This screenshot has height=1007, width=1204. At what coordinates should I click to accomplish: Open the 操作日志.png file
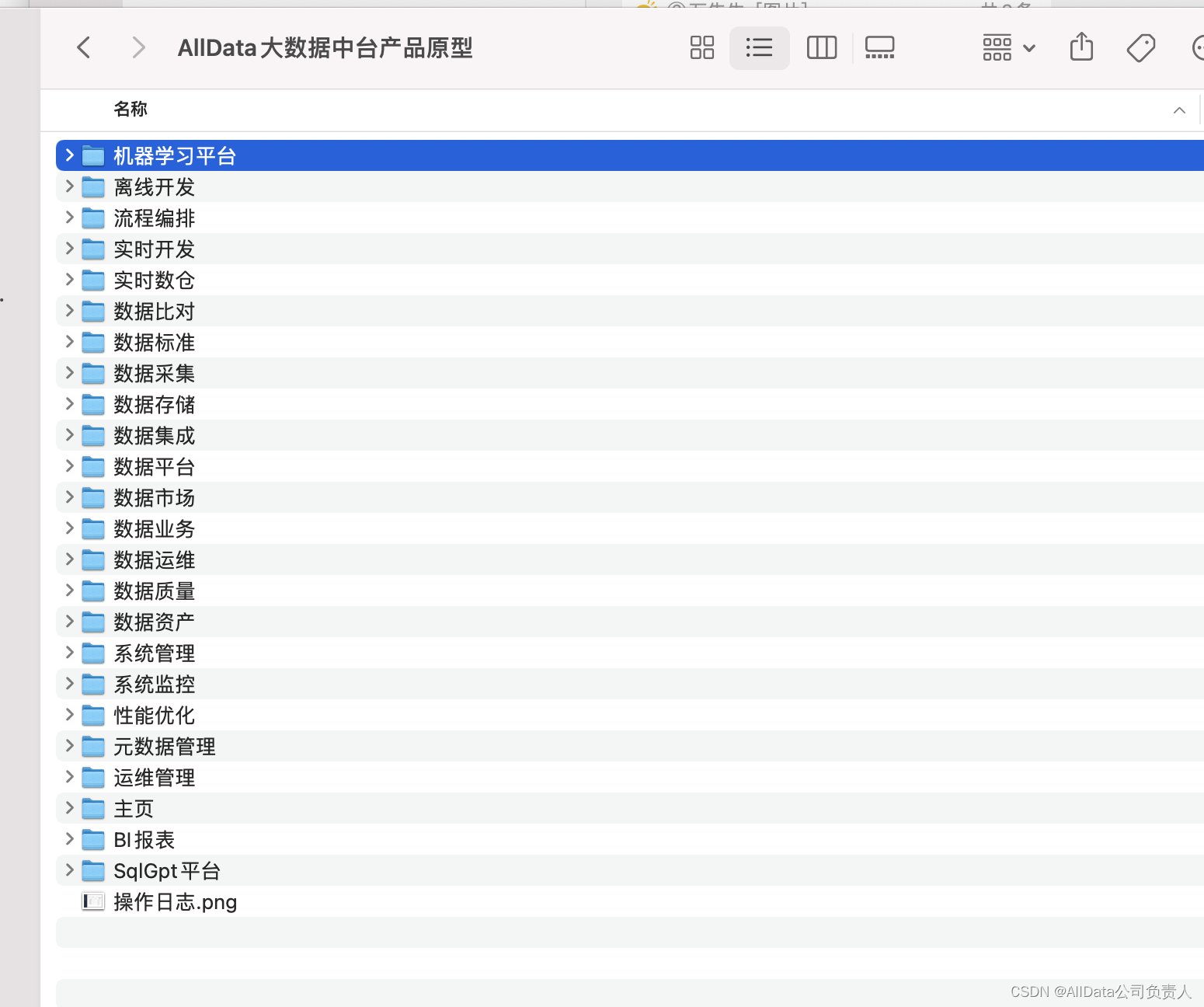click(x=175, y=902)
